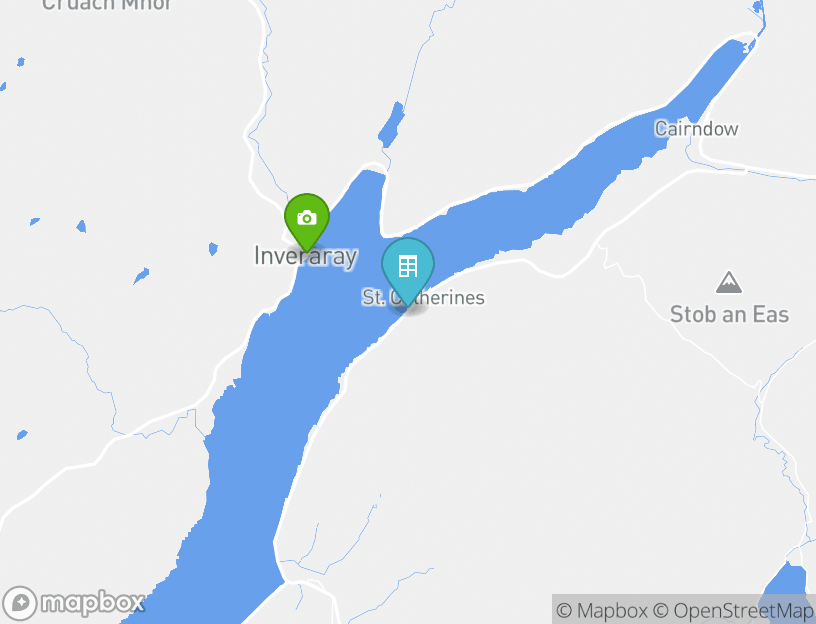Click the small lochan just left of Inveraray label
This screenshot has height=624, width=816.
point(213,249)
